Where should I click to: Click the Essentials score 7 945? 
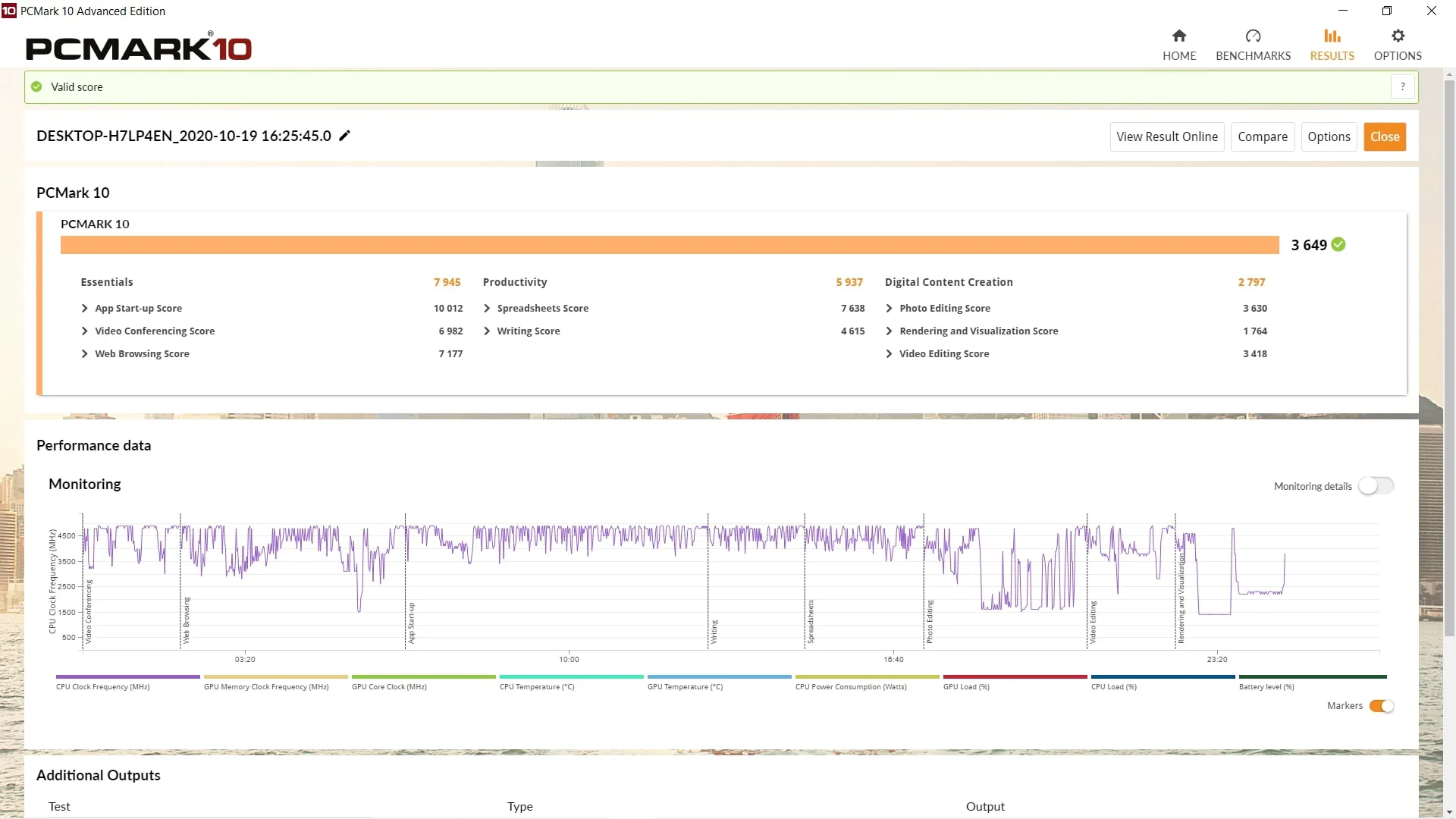447,282
